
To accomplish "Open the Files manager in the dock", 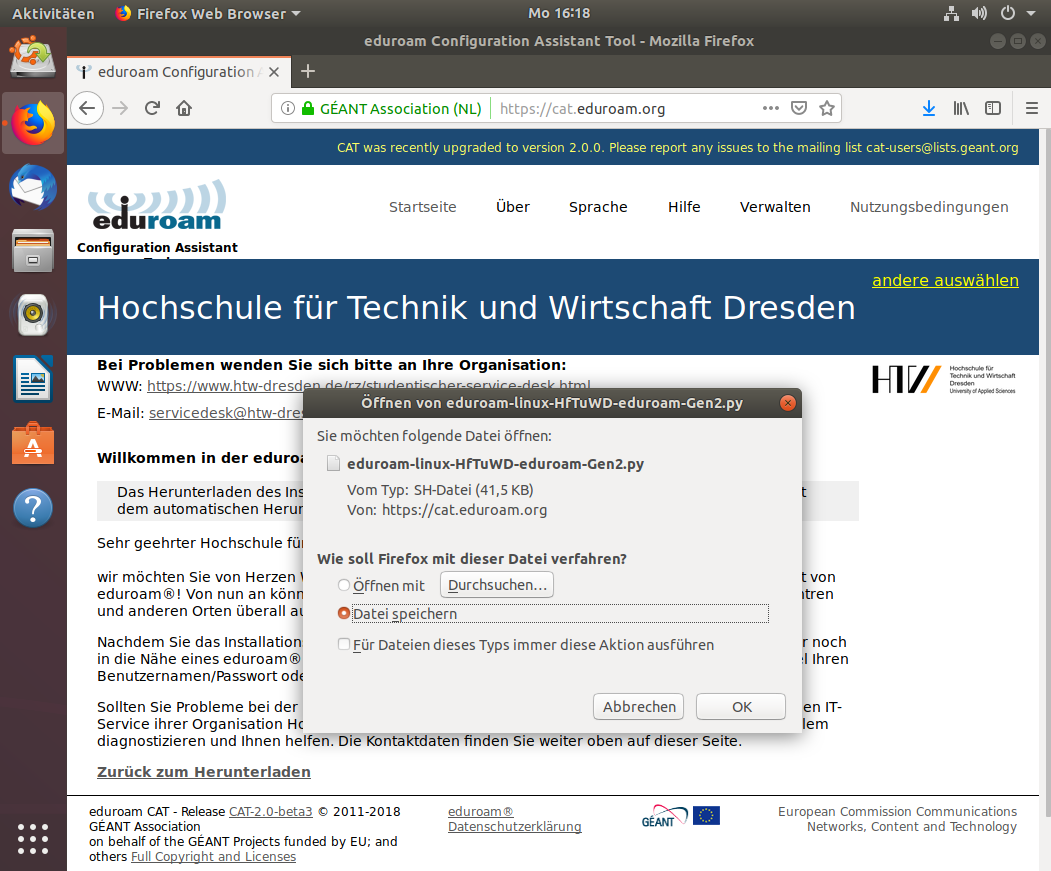I will [33, 251].
